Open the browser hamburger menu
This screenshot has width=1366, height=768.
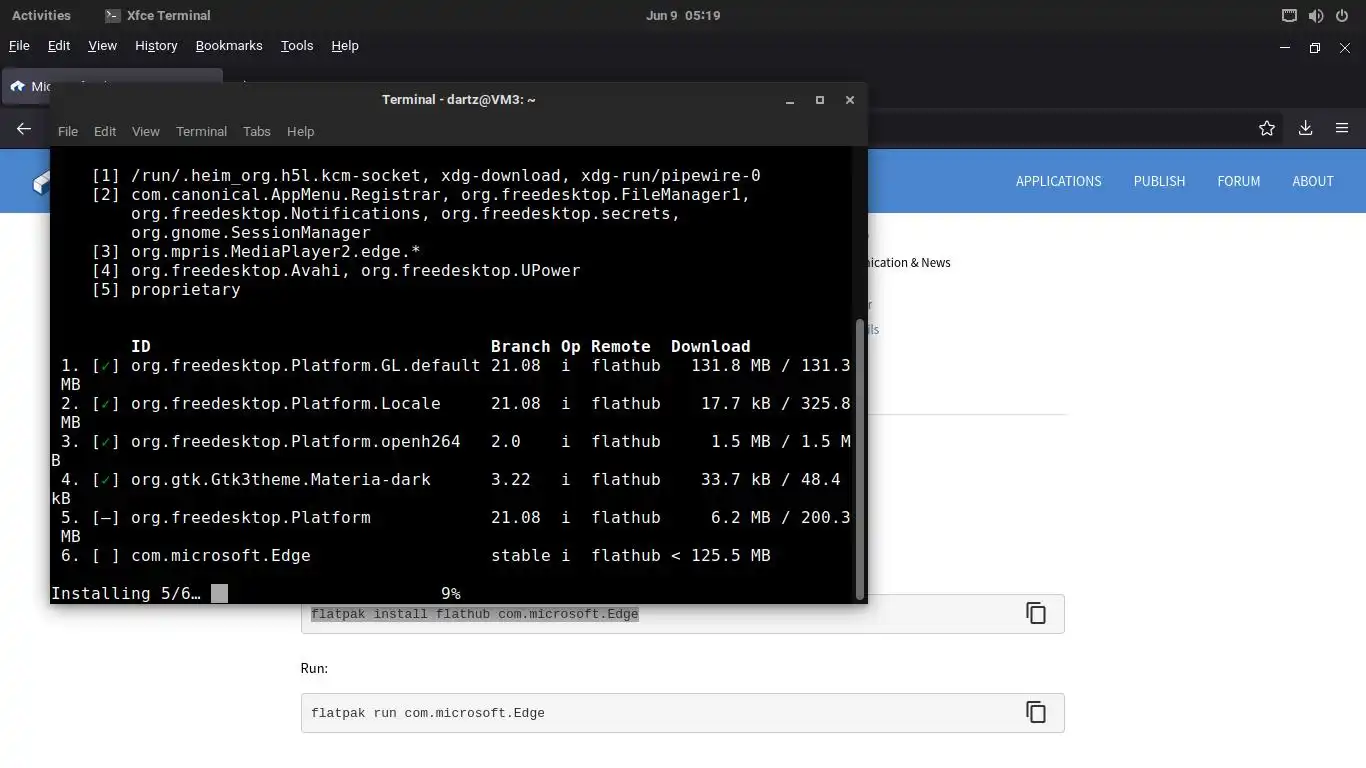click(1342, 128)
